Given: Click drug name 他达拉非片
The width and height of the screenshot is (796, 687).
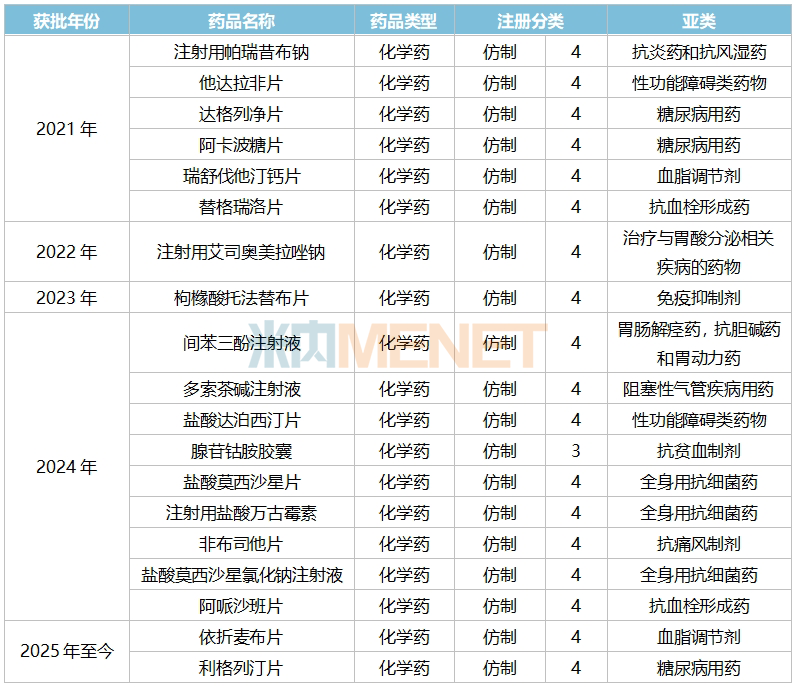Looking at the screenshot, I should pos(242,83).
